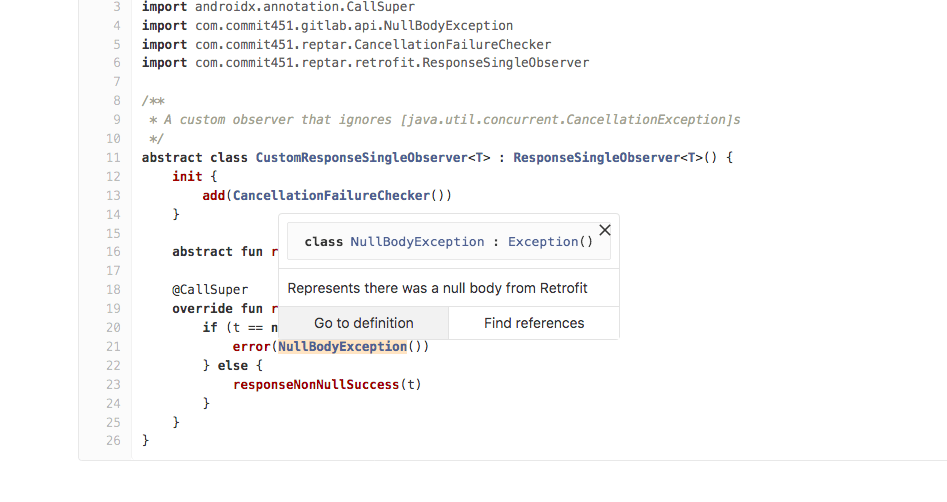947x502 pixels.
Task: Click the Find references button
Action: [534, 323]
